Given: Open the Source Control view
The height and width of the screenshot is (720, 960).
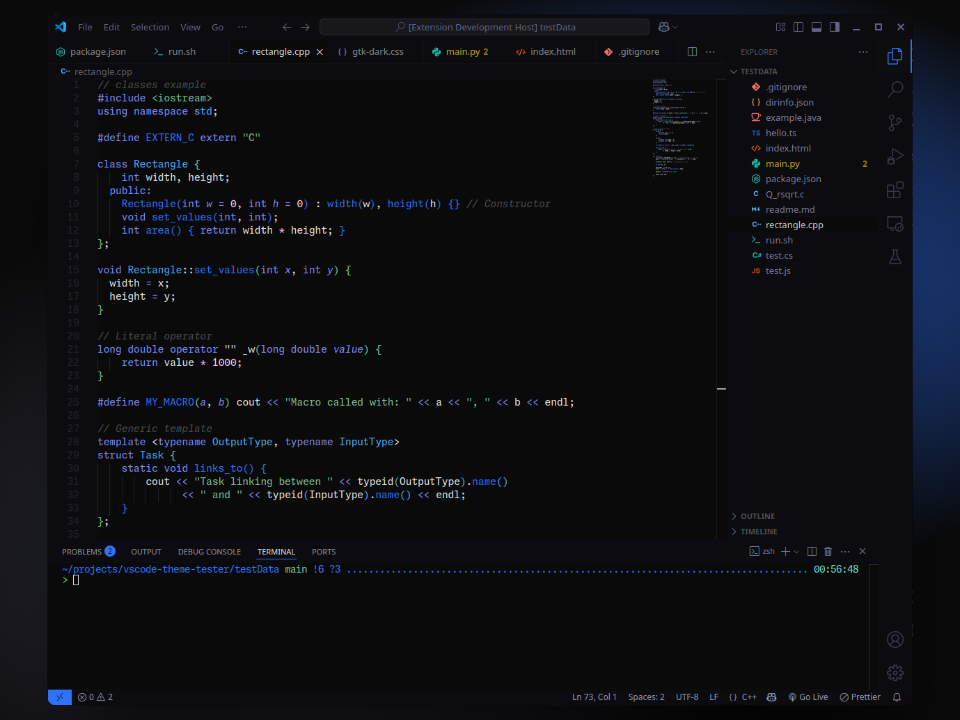Looking at the screenshot, I should point(894,122).
